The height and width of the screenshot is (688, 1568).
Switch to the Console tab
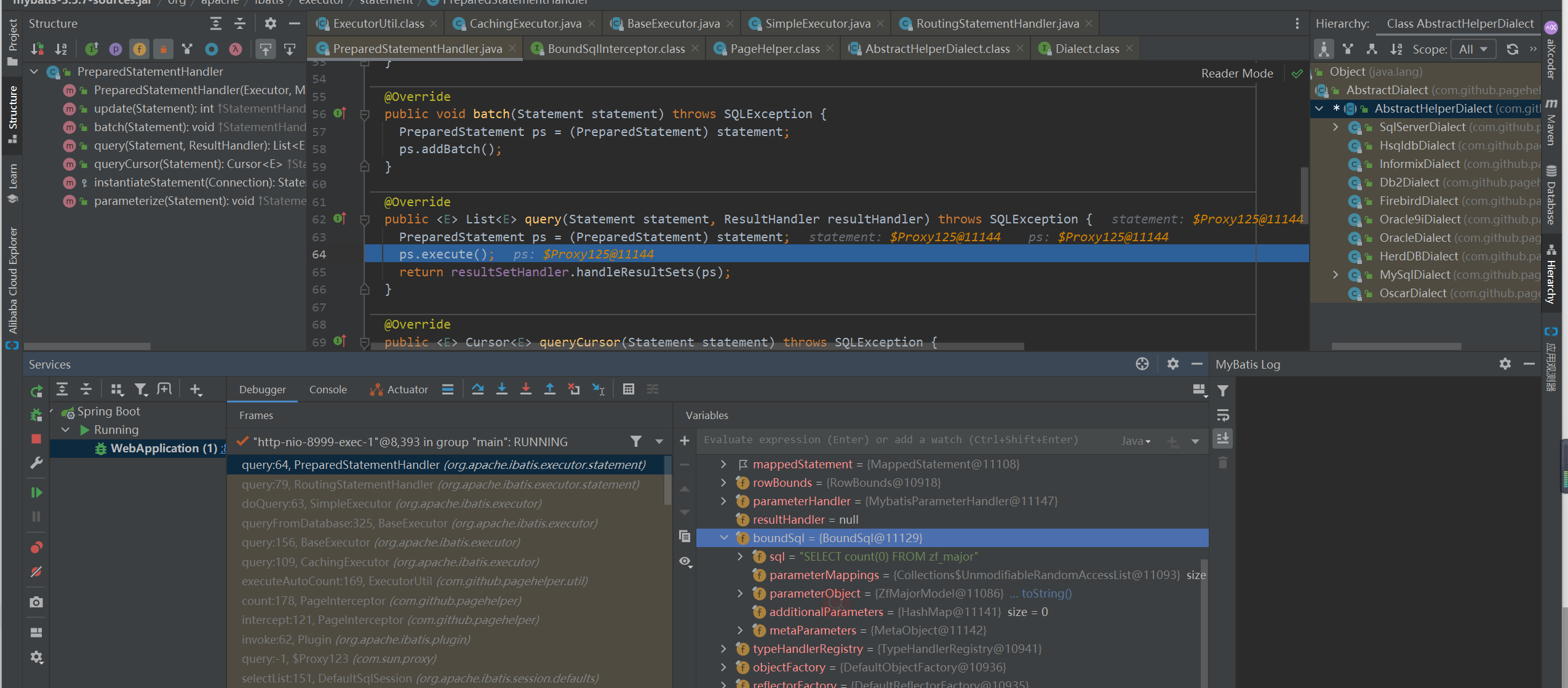point(328,390)
